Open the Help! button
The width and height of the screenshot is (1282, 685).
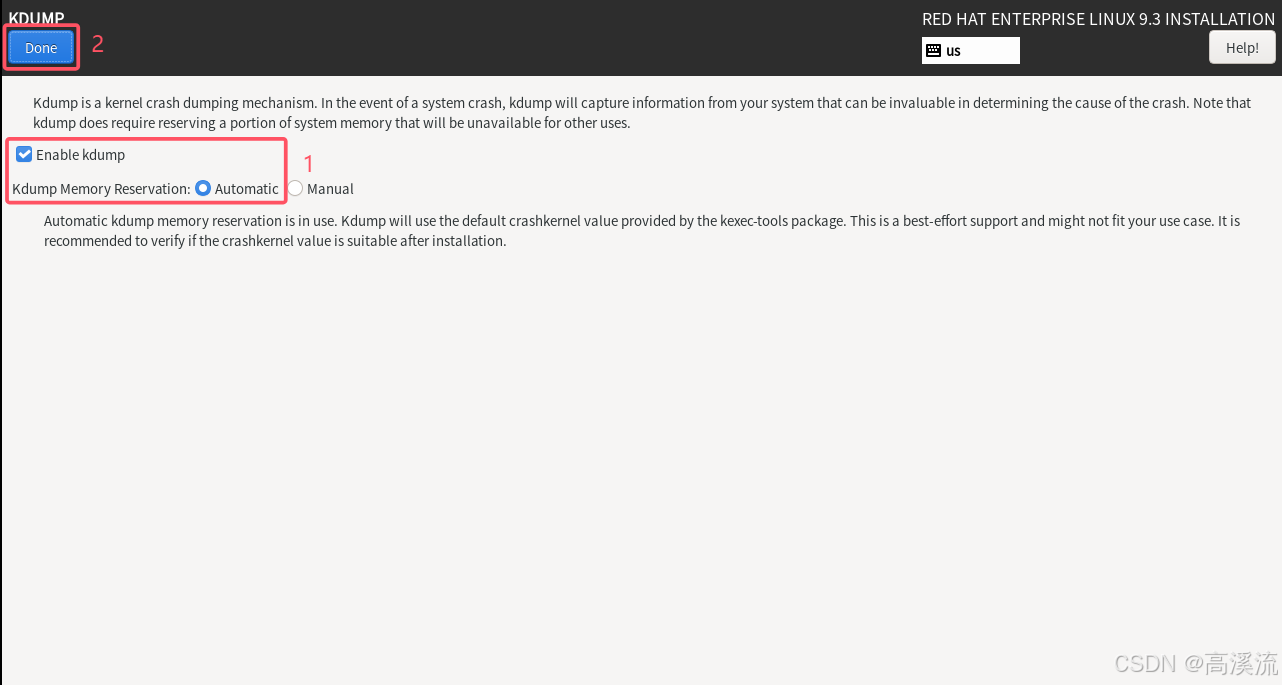click(x=1242, y=47)
